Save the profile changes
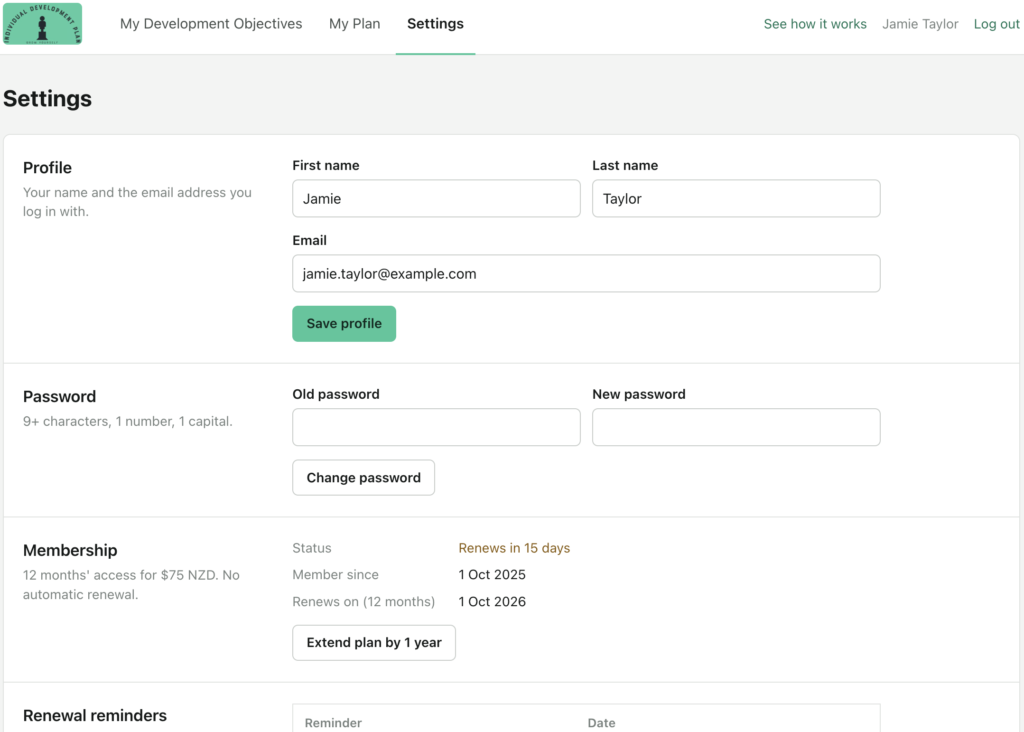The width and height of the screenshot is (1024, 732). click(344, 324)
